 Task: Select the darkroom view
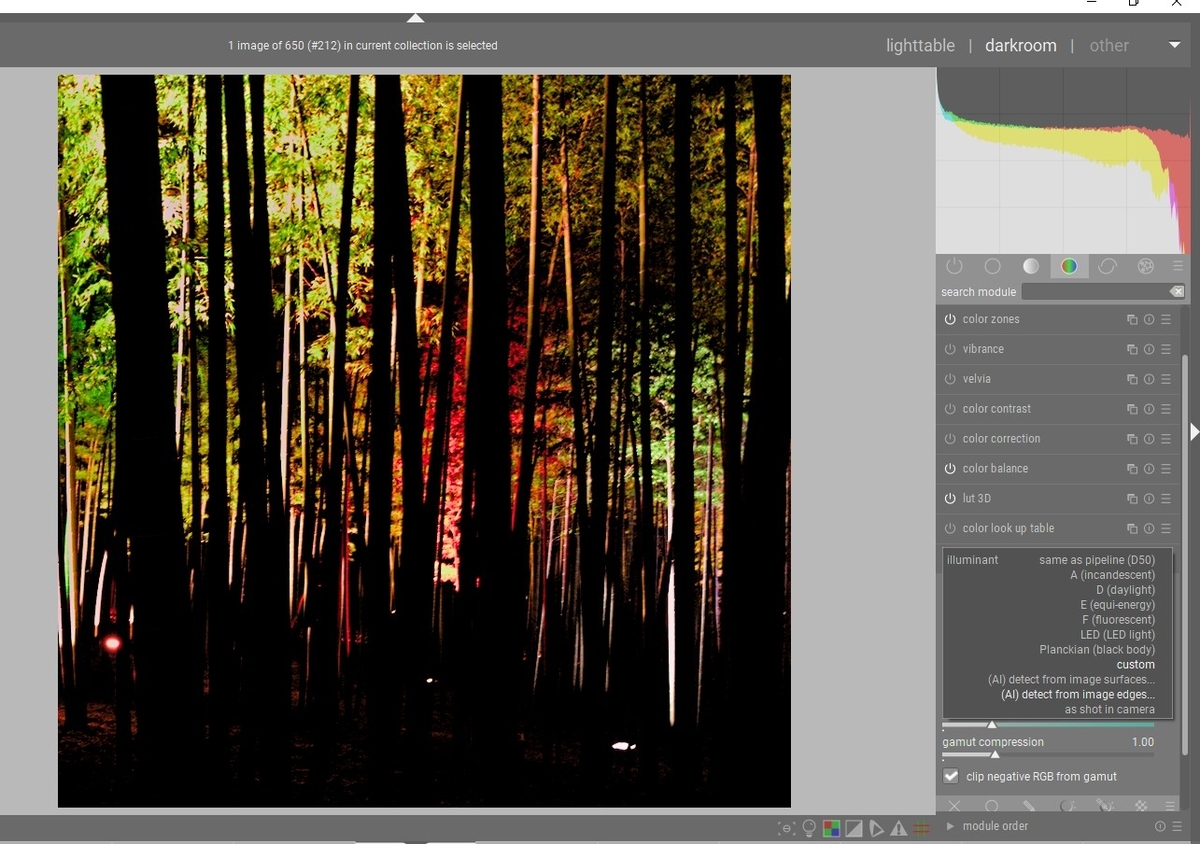1020,46
